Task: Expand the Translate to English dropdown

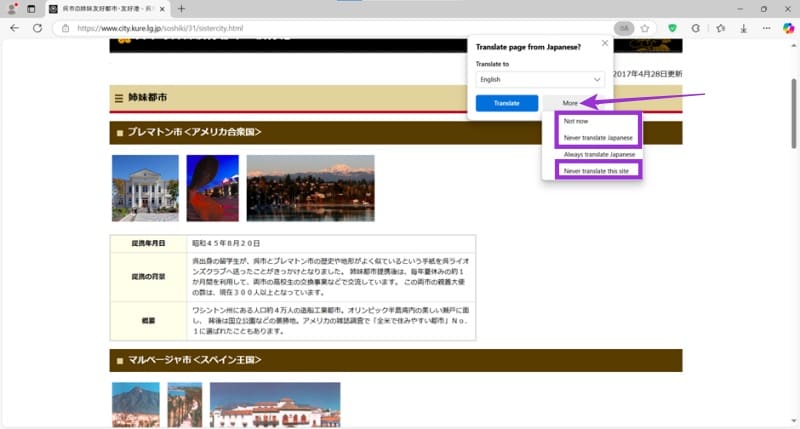Action: (x=540, y=79)
